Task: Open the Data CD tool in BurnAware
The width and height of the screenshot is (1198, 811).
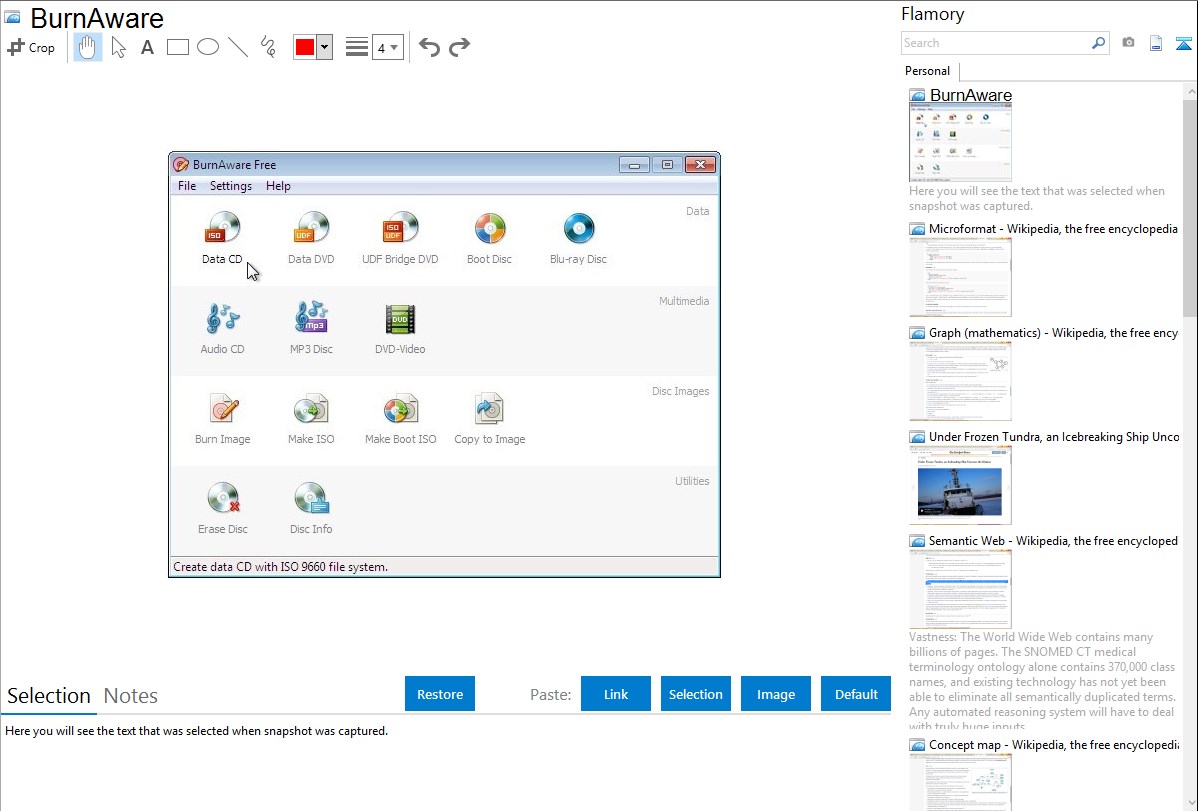Action: coord(222,238)
